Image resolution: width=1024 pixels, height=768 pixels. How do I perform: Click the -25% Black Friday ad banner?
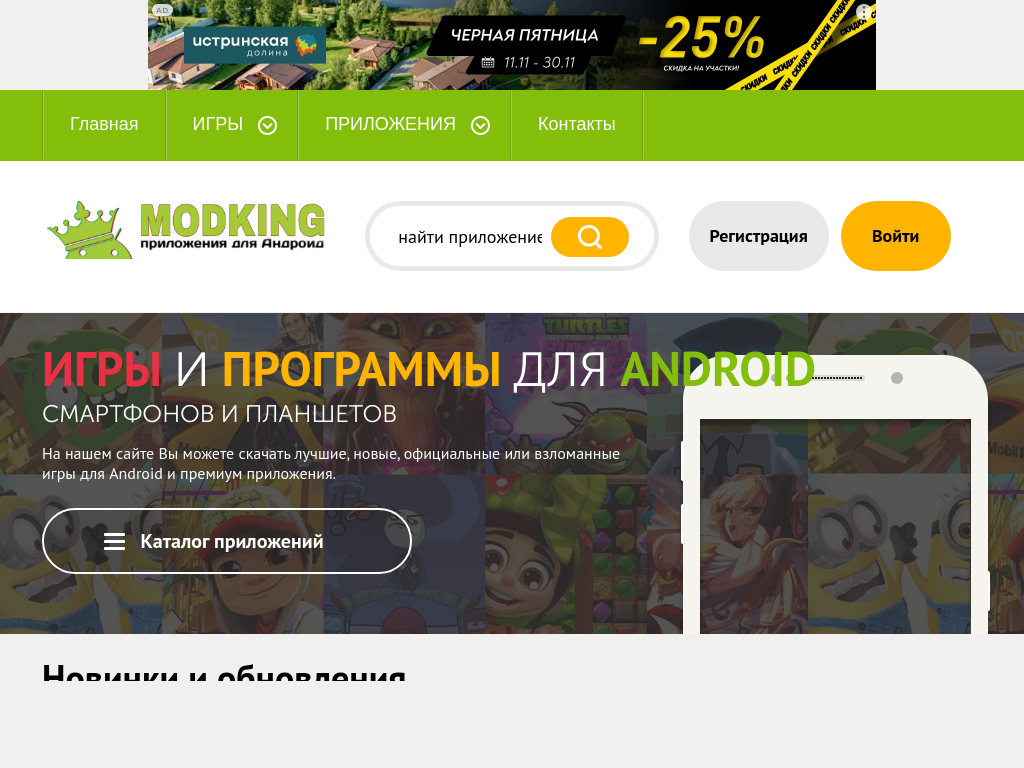pyautogui.click(x=511, y=44)
